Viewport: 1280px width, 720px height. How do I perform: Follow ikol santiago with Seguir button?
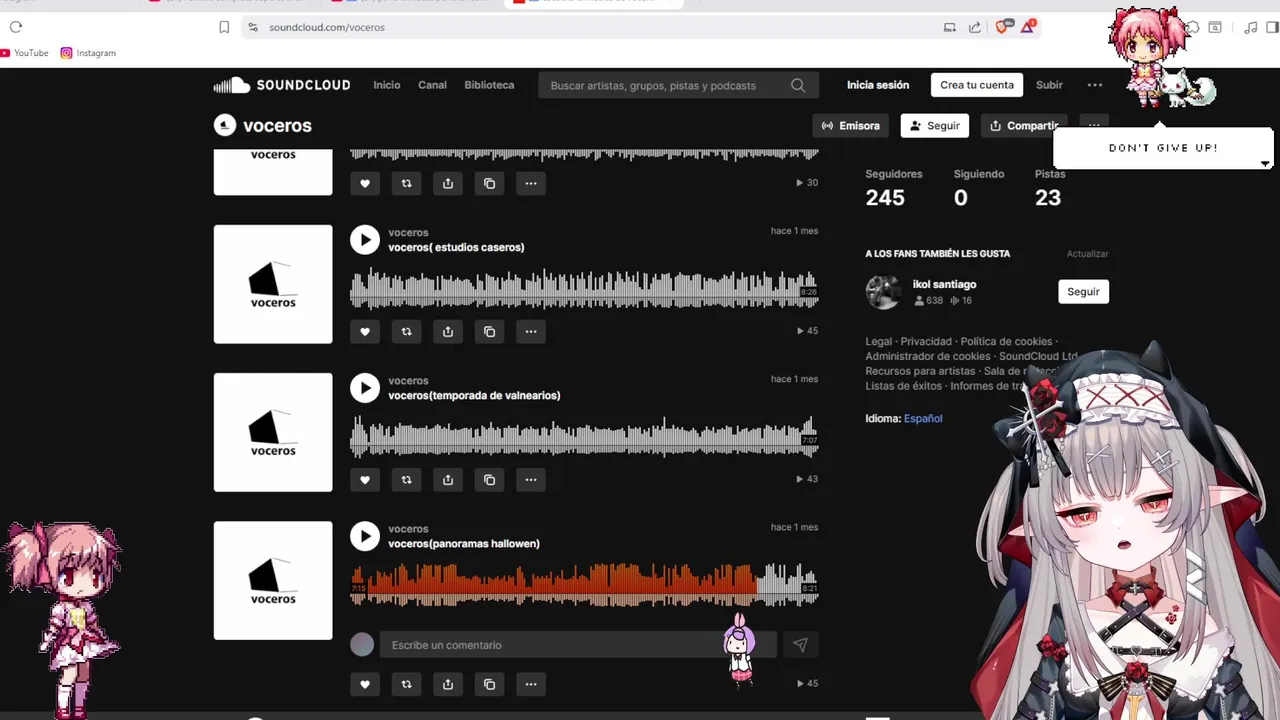[x=1083, y=292]
